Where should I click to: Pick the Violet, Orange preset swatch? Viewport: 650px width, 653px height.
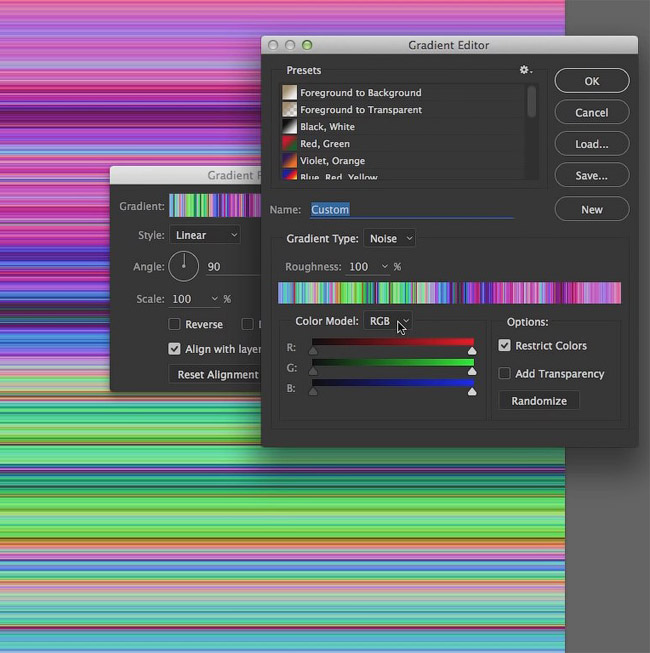pos(289,160)
